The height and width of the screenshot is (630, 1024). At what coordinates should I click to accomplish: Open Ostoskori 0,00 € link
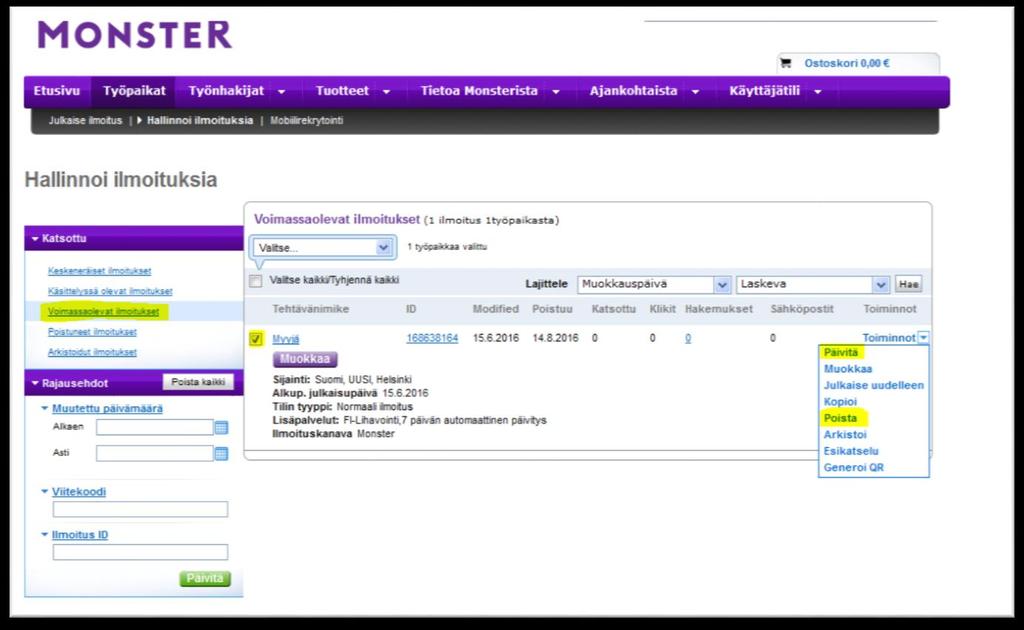[847, 63]
